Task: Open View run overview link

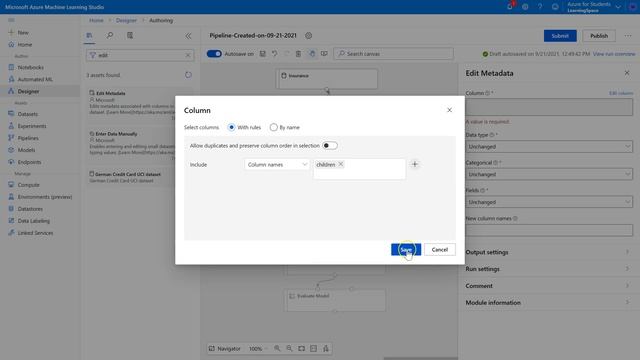Action: (614, 54)
